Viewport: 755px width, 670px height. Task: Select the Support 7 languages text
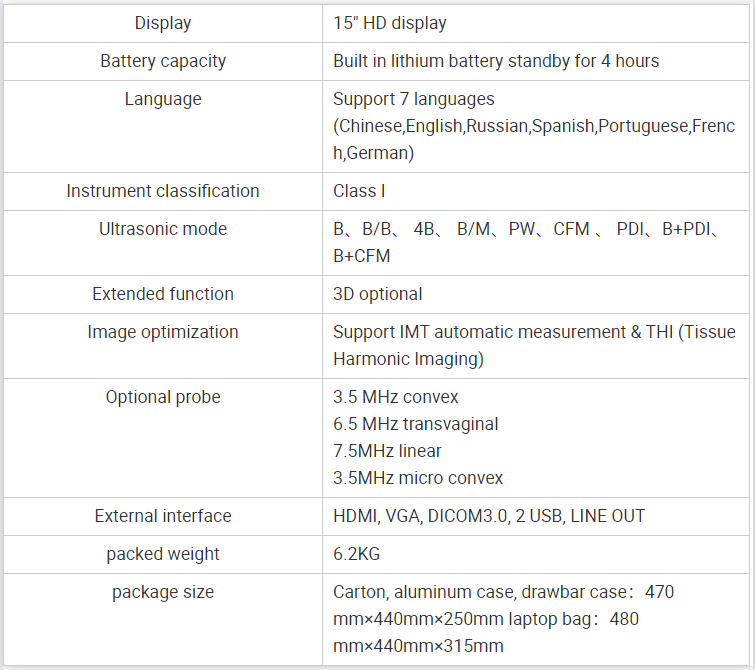(x=414, y=99)
